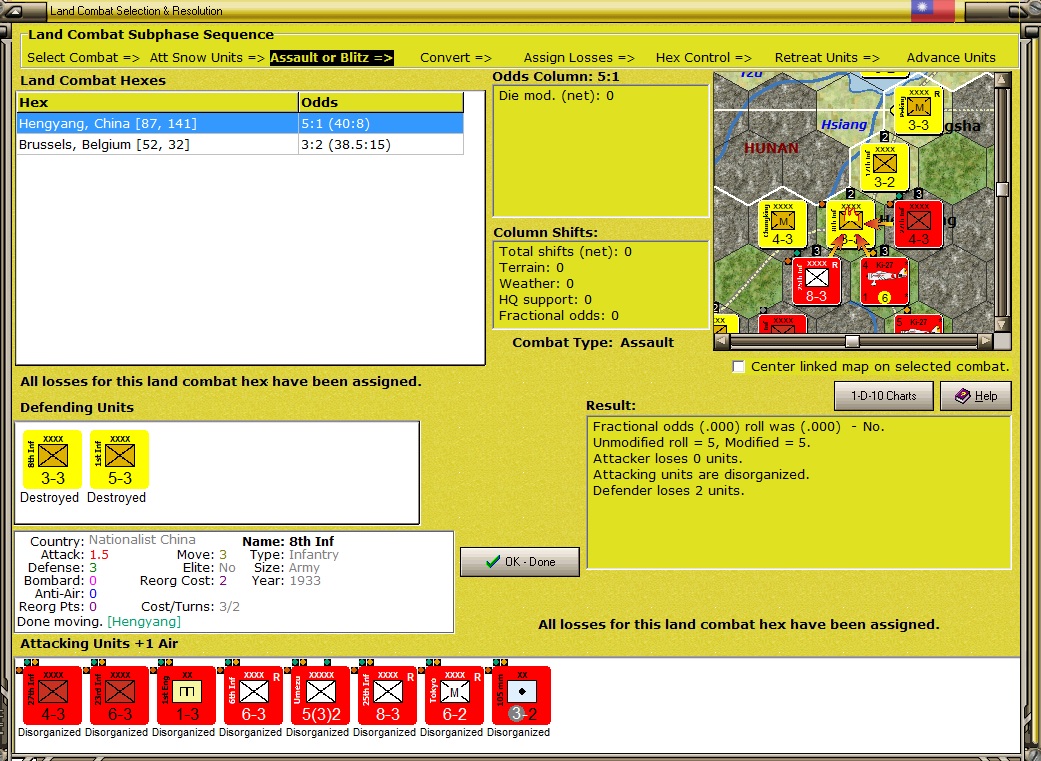Click the Ki-27 aircraft with the yellow 6 marker
Viewport: 1041px width, 761px height.
coord(884,282)
